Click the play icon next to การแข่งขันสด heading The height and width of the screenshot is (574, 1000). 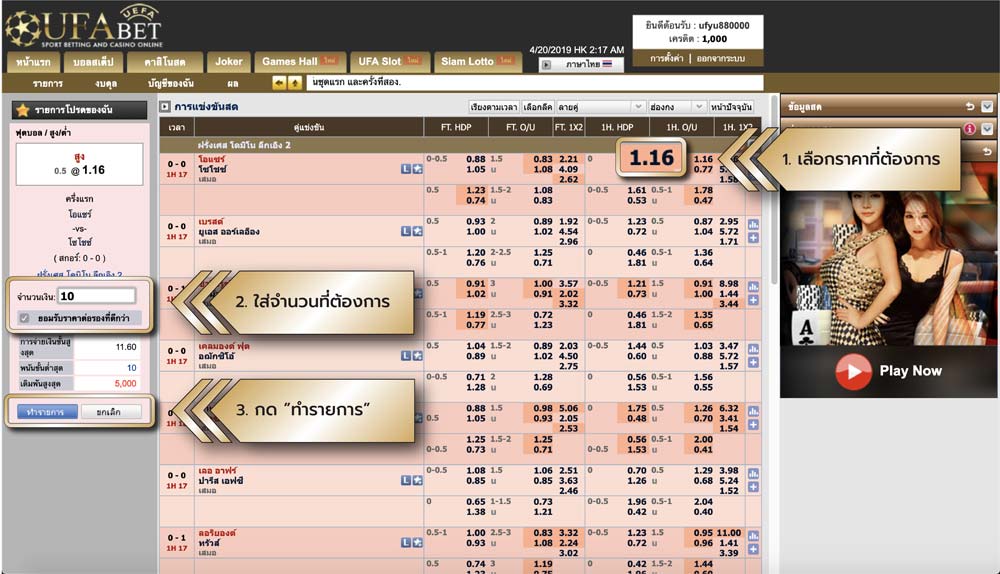[x=165, y=107]
